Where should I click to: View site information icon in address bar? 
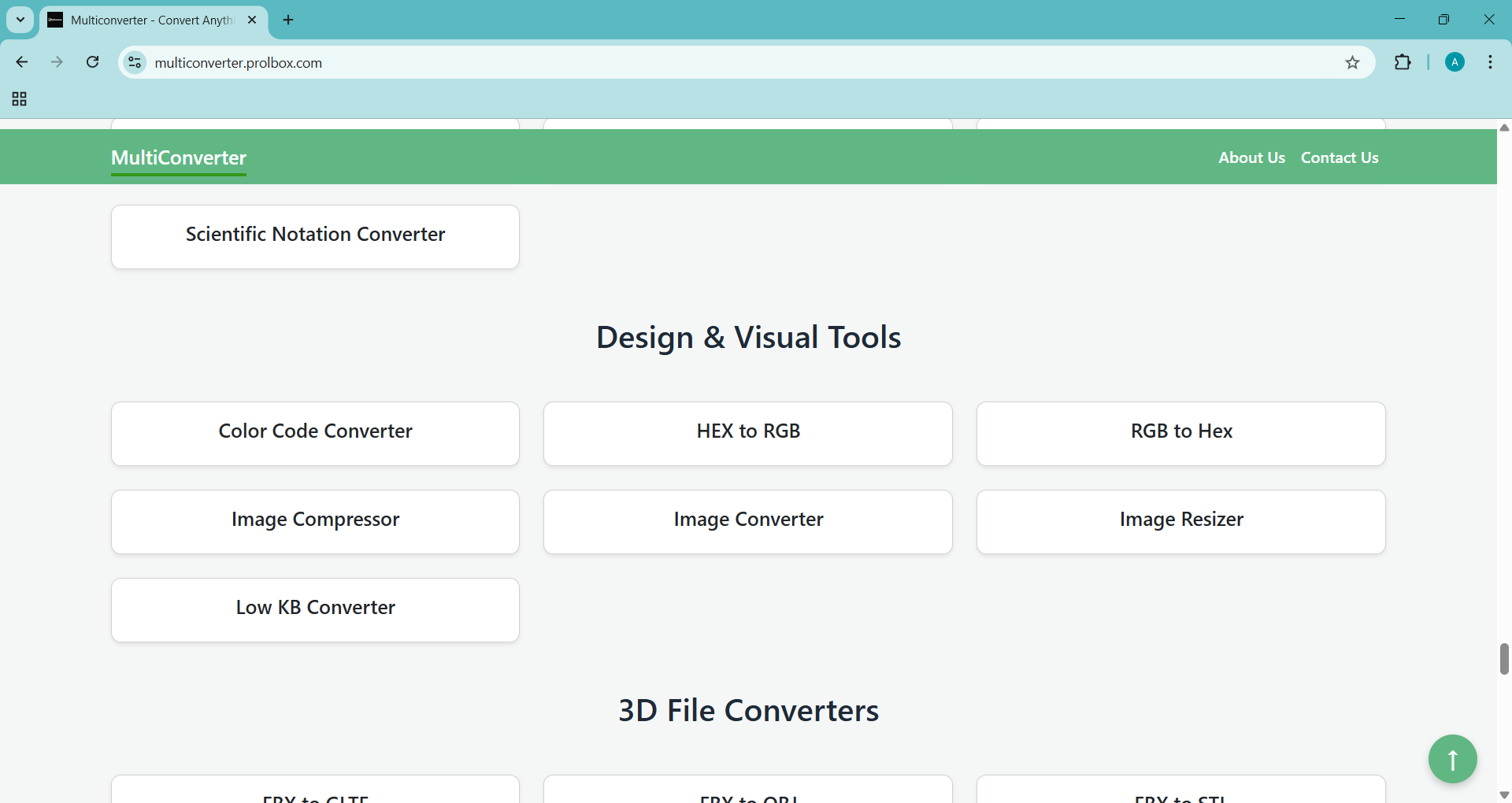[135, 63]
